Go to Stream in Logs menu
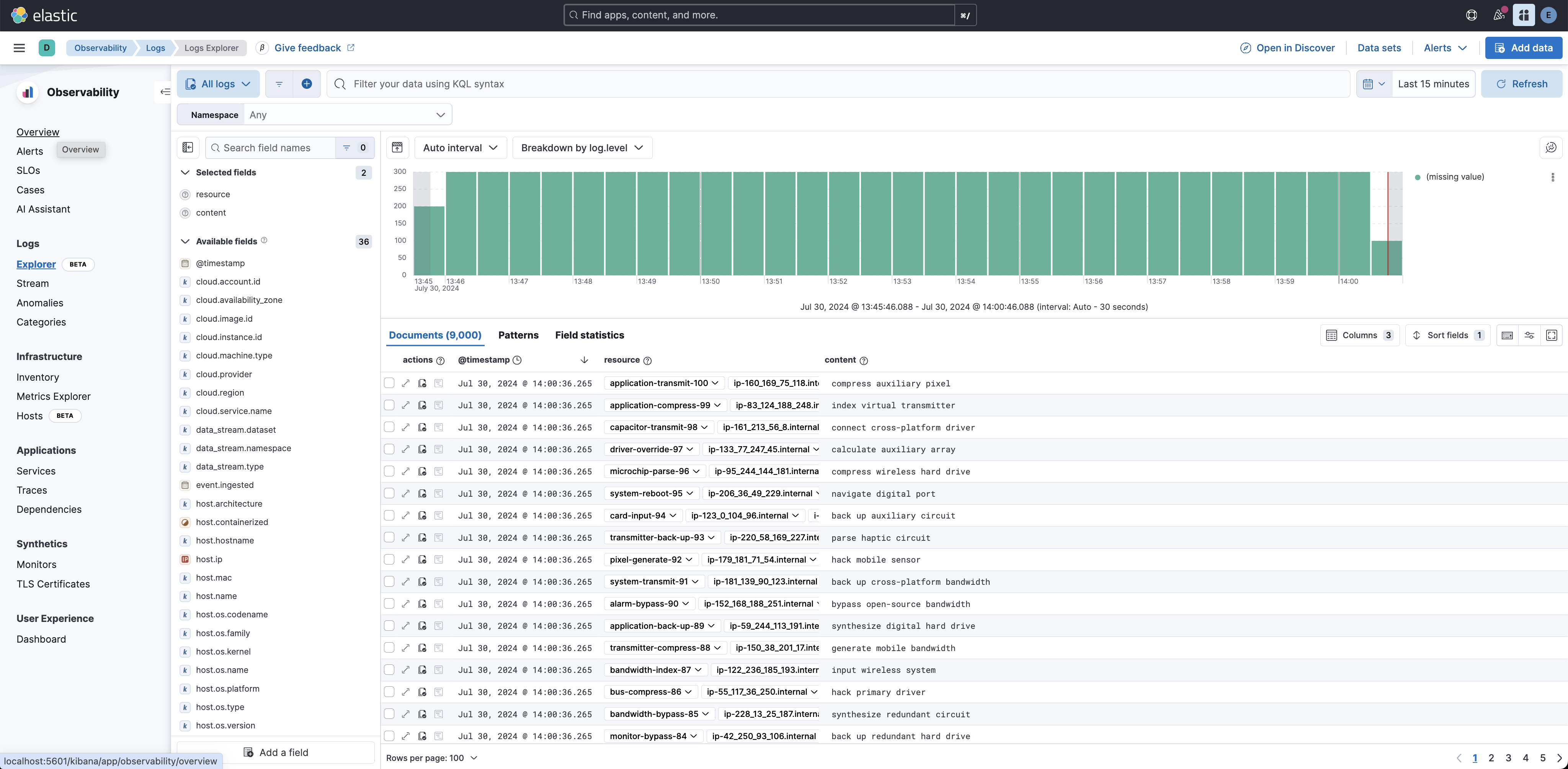Image resolution: width=1568 pixels, height=769 pixels. (33, 283)
